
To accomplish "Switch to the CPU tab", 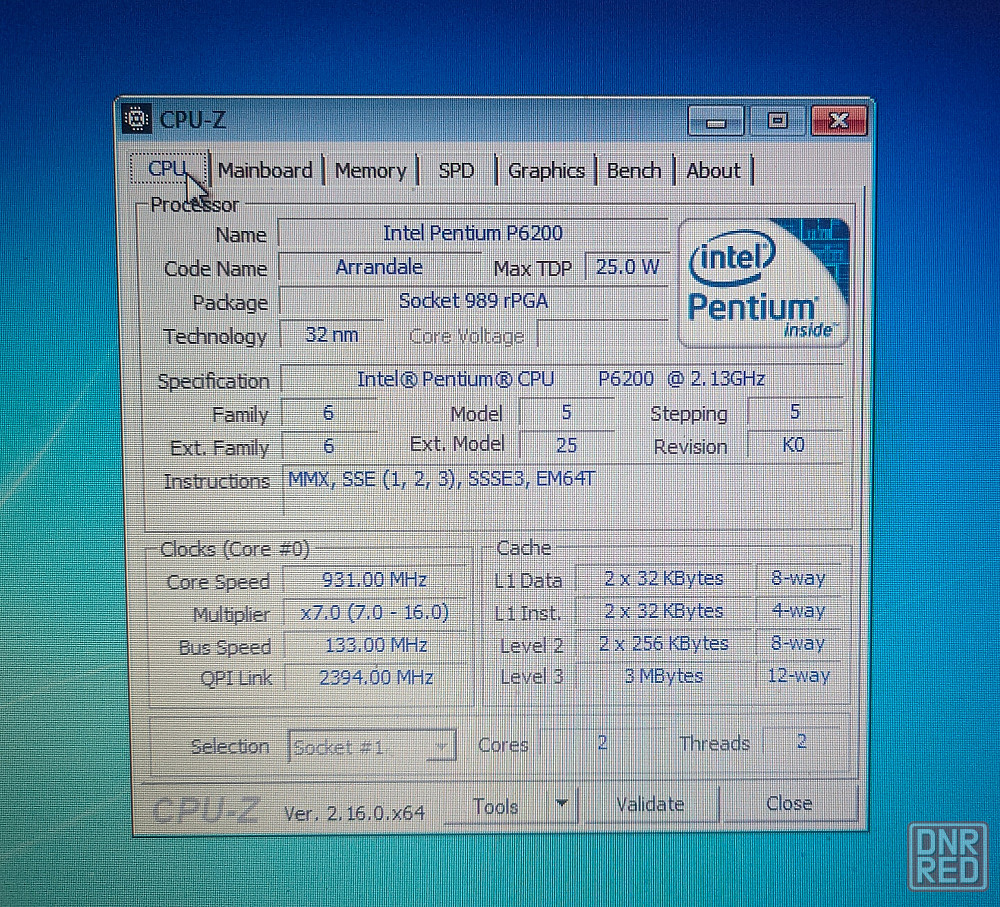I will pos(169,169).
